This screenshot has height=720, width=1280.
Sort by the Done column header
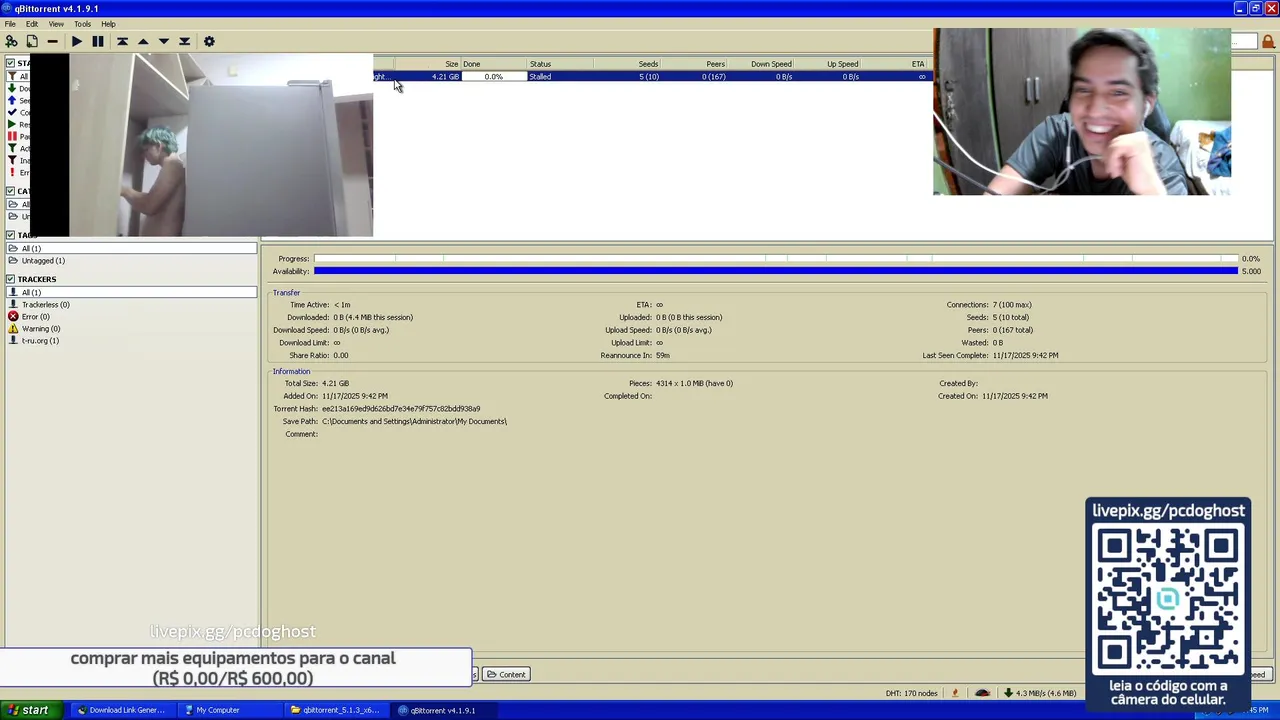pyautogui.click(x=493, y=64)
